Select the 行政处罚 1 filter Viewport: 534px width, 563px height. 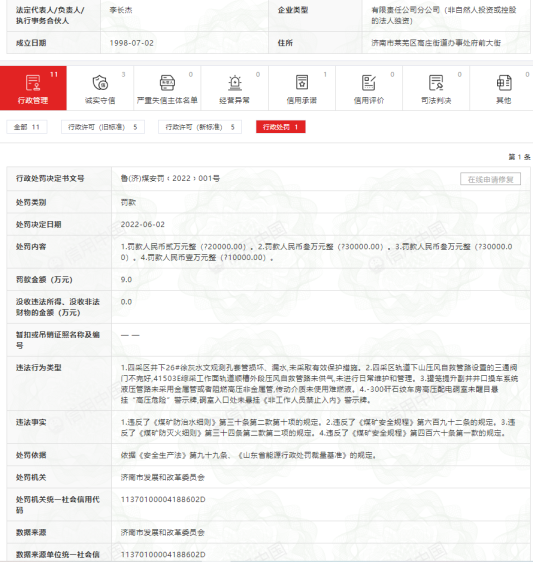pos(280,127)
